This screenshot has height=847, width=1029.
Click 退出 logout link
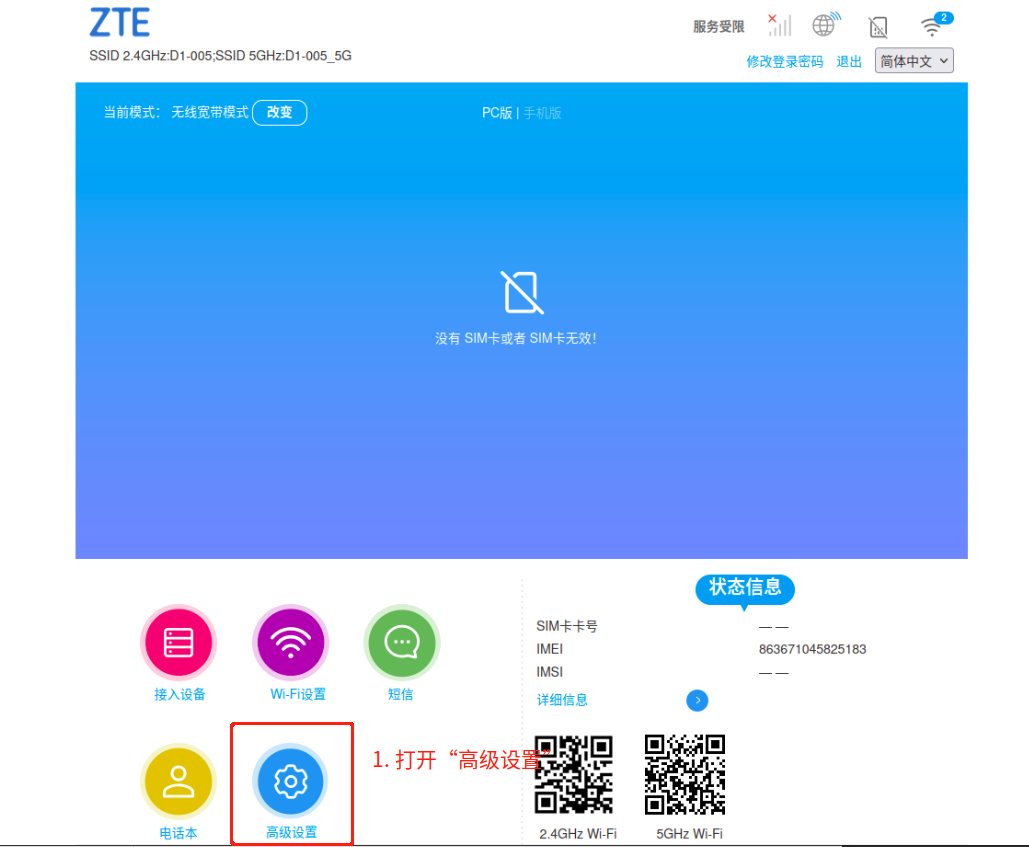(849, 62)
